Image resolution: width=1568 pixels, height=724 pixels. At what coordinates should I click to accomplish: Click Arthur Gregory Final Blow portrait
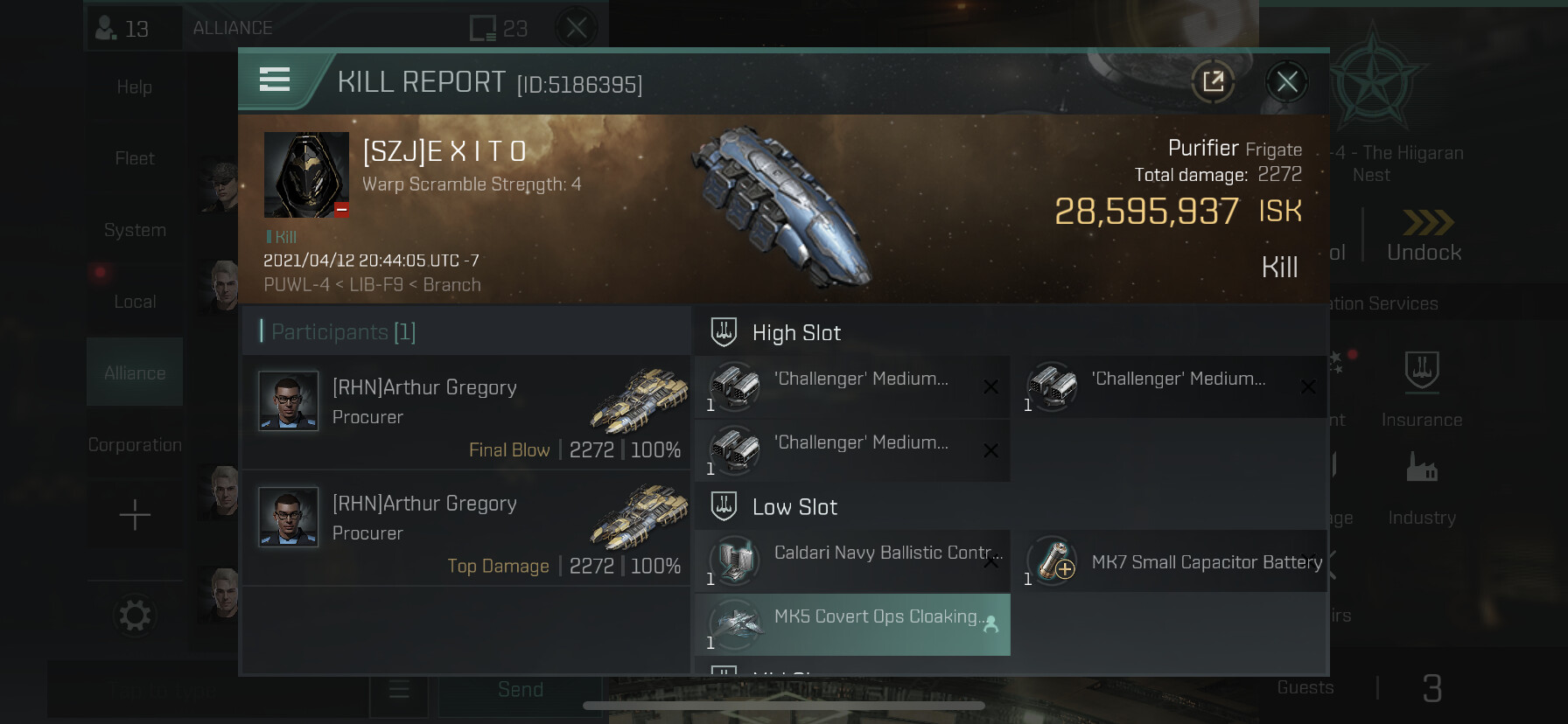click(289, 400)
